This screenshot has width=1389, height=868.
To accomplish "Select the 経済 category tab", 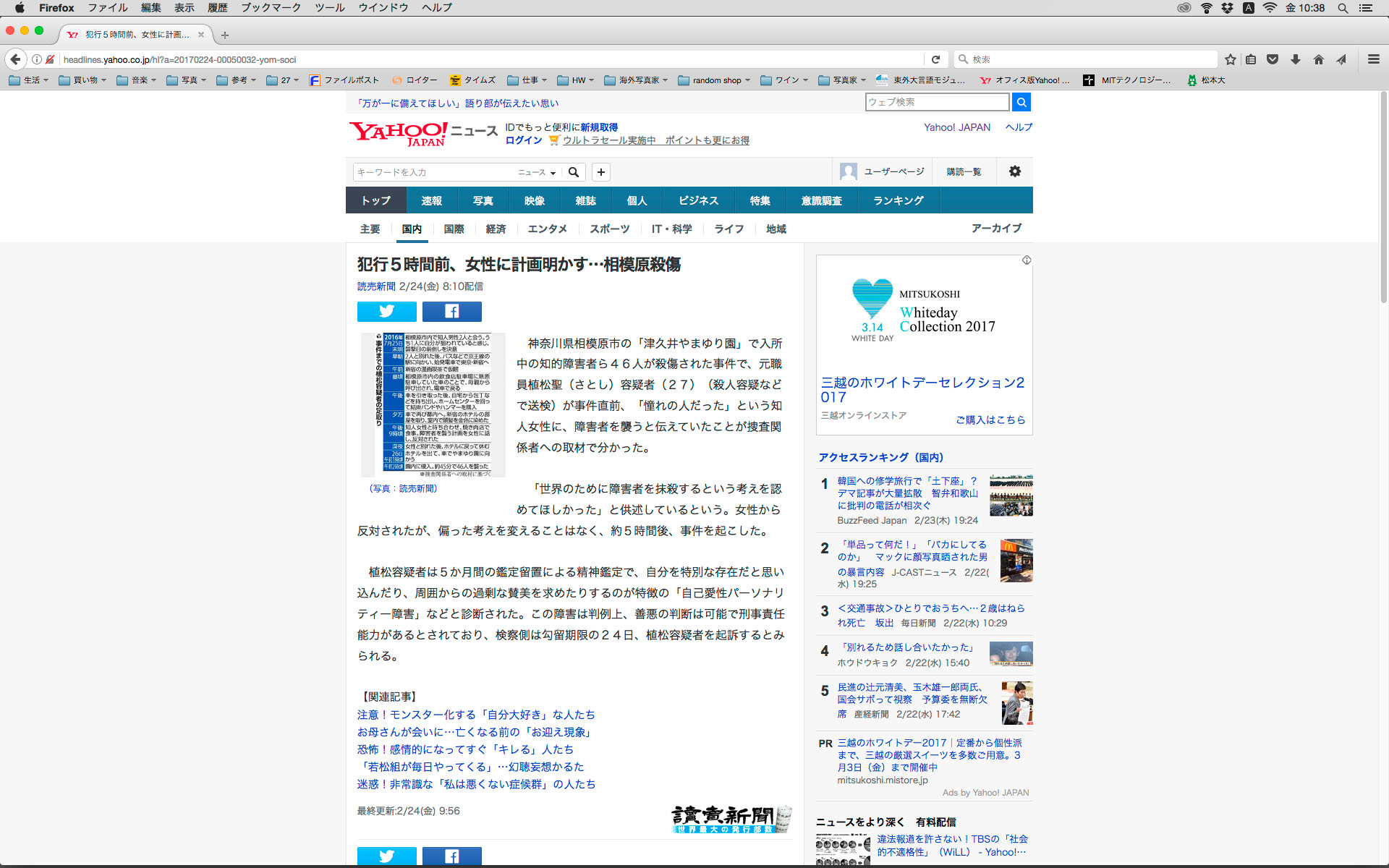I will (x=496, y=229).
